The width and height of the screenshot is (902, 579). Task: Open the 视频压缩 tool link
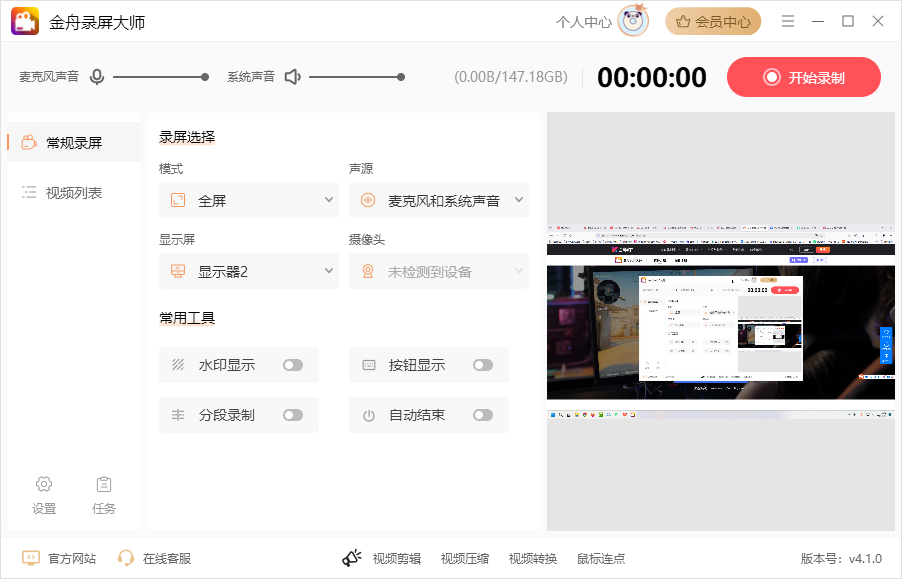pyautogui.click(x=465, y=558)
